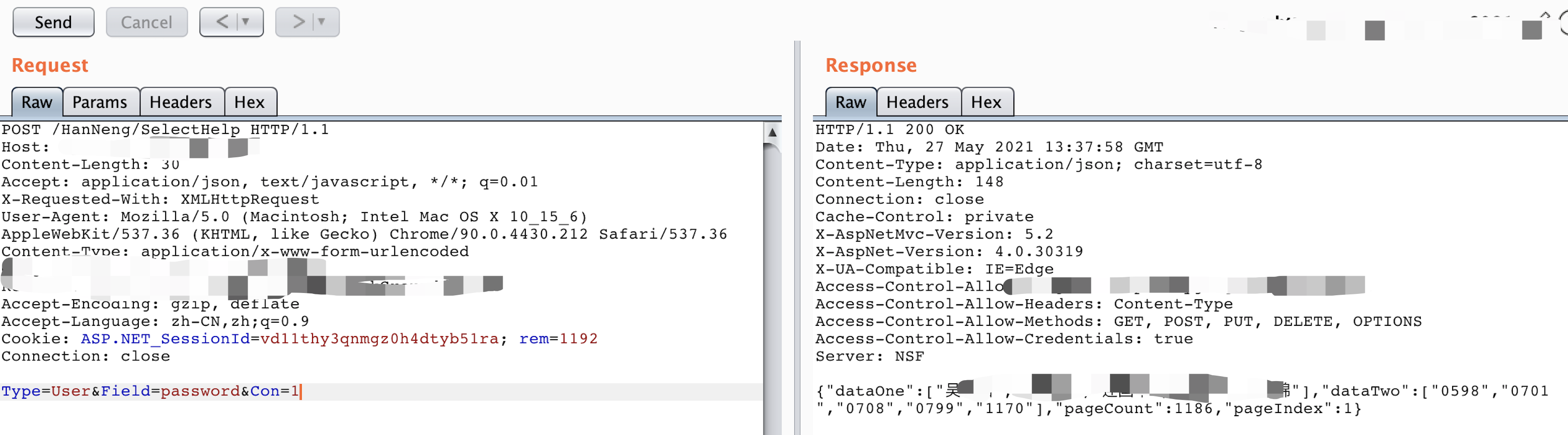
Task: Click the HTTP/1.1 200 OK status line
Action: point(890,130)
